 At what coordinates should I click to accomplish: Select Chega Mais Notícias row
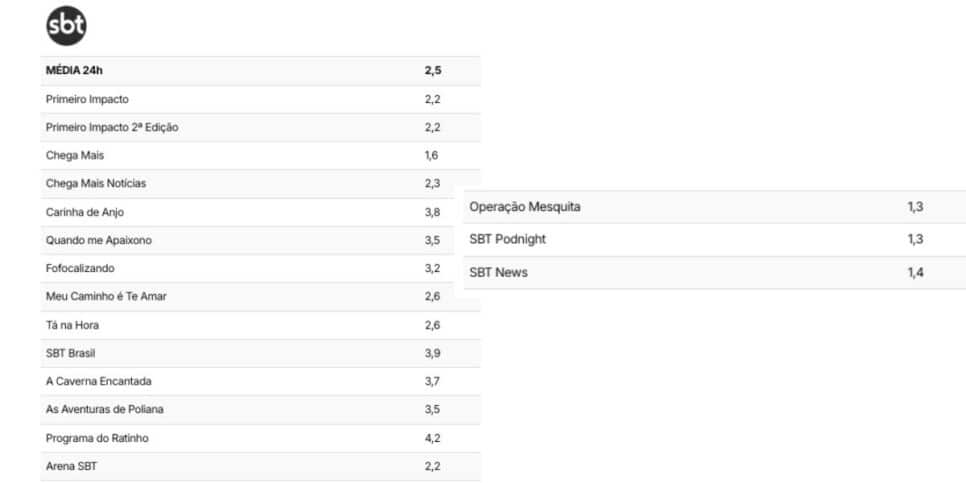click(260, 184)
